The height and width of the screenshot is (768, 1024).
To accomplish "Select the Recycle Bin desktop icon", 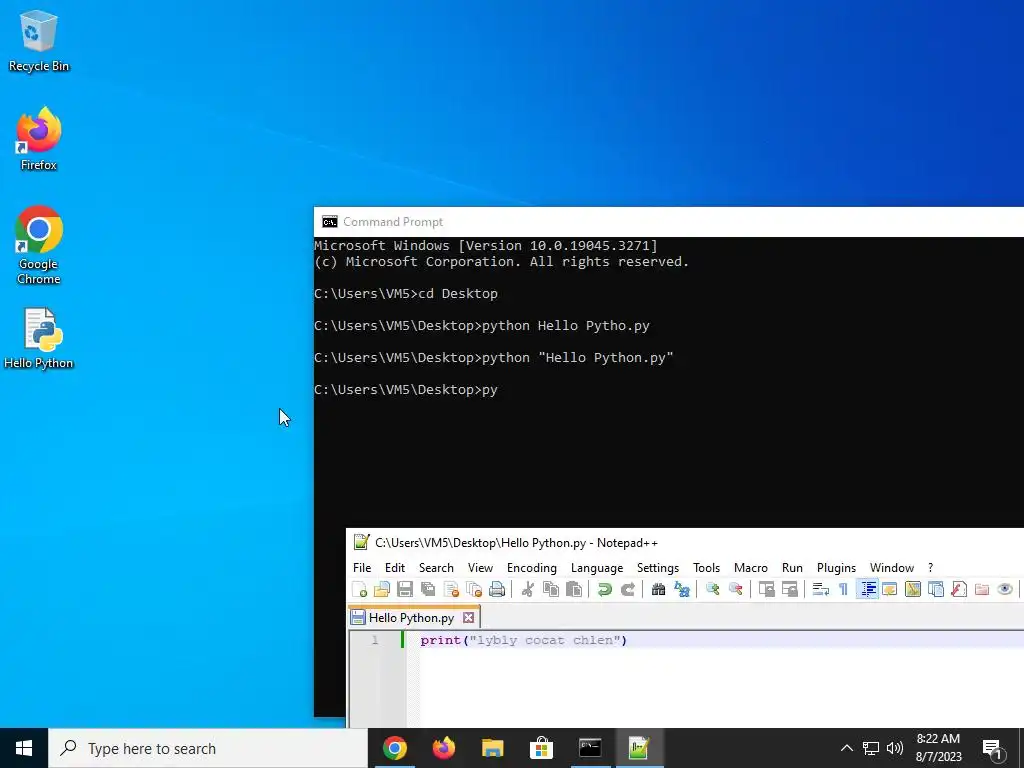I will click(39, 40).
